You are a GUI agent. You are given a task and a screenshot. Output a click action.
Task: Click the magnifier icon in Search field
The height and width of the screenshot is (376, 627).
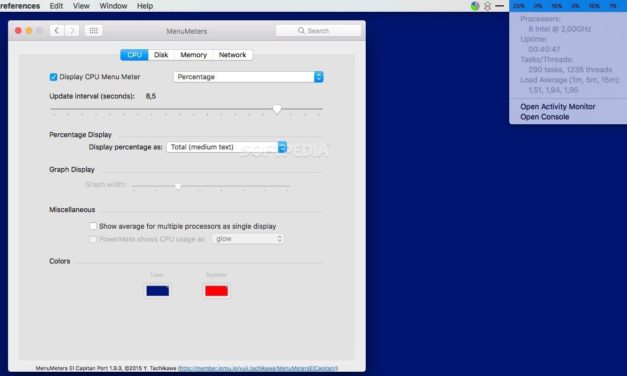pyautogui.click(x=301, y=31)
